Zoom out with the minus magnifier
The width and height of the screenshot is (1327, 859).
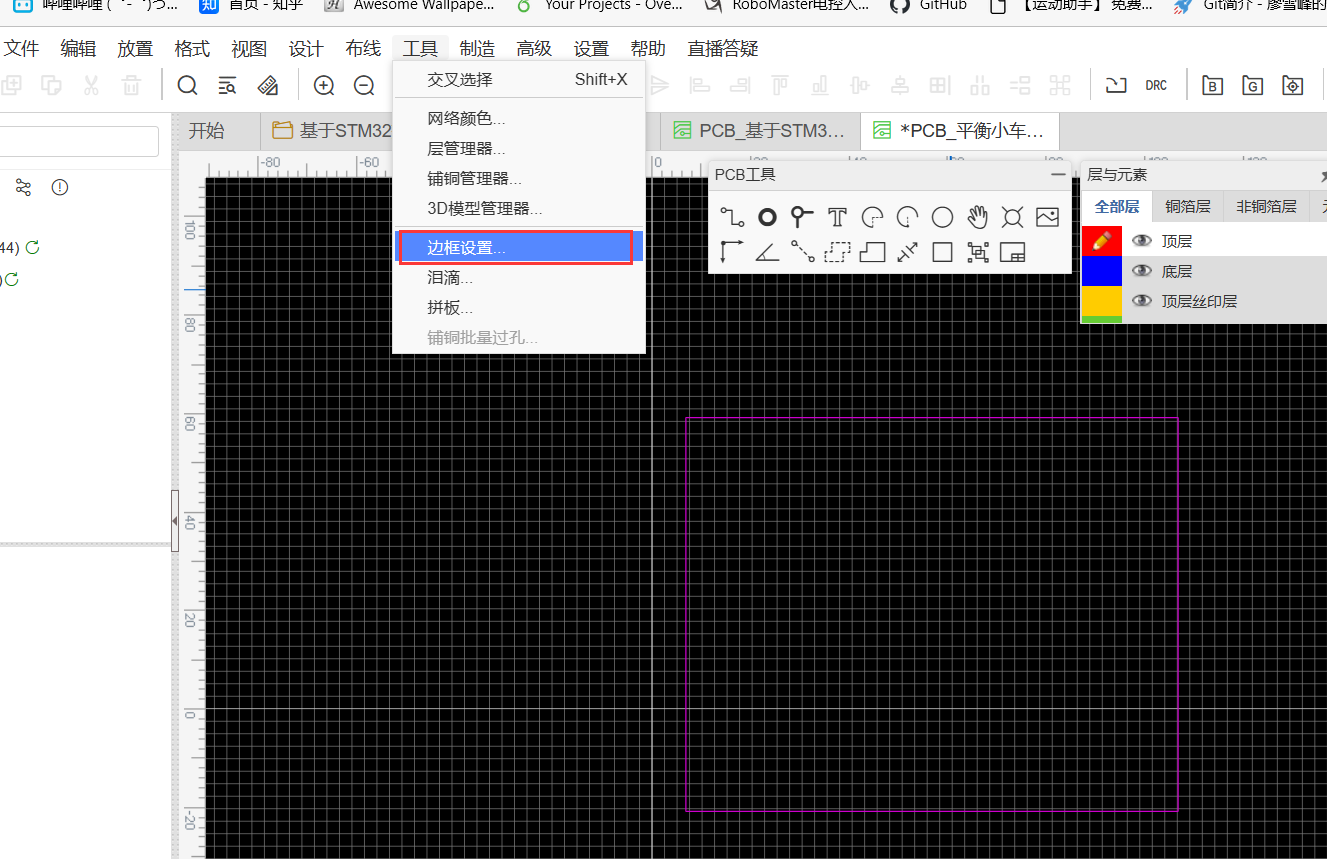click(364, 85)
